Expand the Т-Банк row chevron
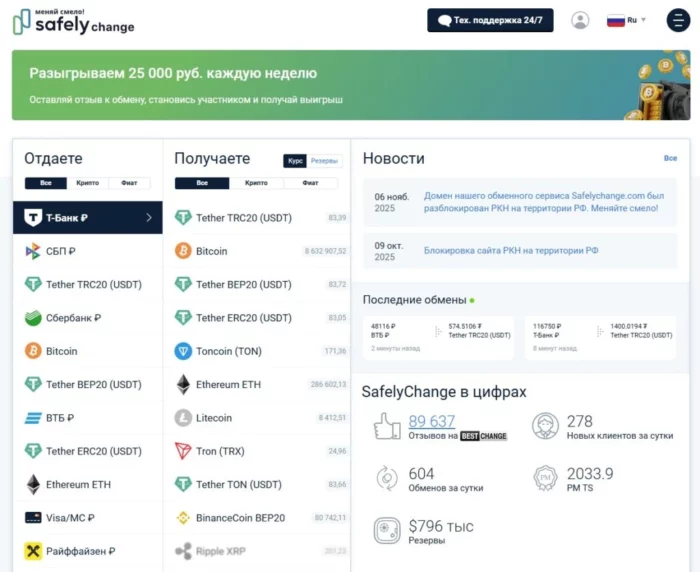The width and height of the screenshot is (700, 572). pyautogui.click(x=149, y=217)
